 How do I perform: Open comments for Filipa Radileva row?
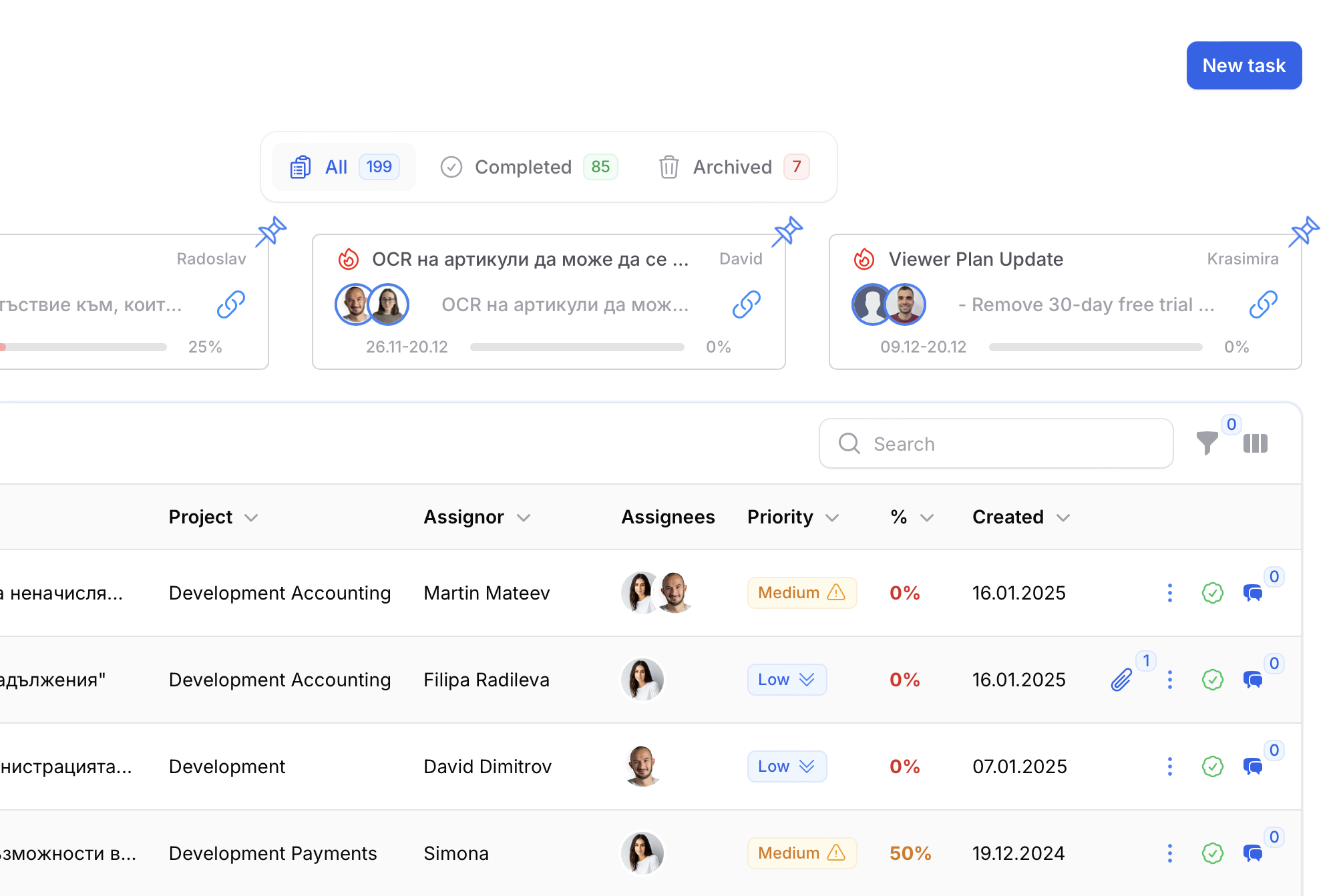tap(1253, 680)
